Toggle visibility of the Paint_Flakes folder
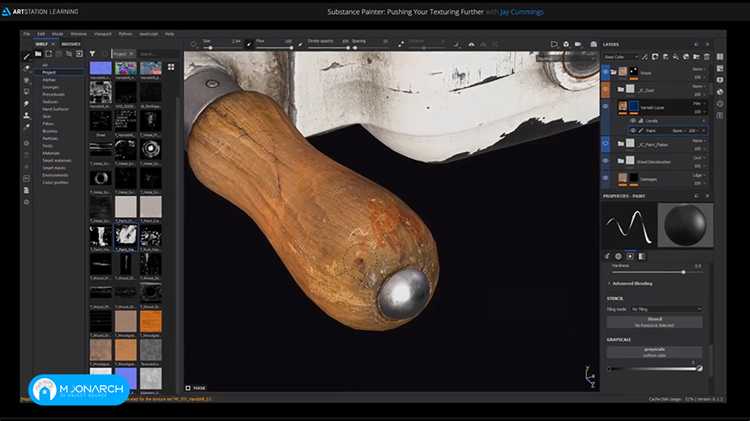The height and width of the screenshot is (421, 750). 606,144
